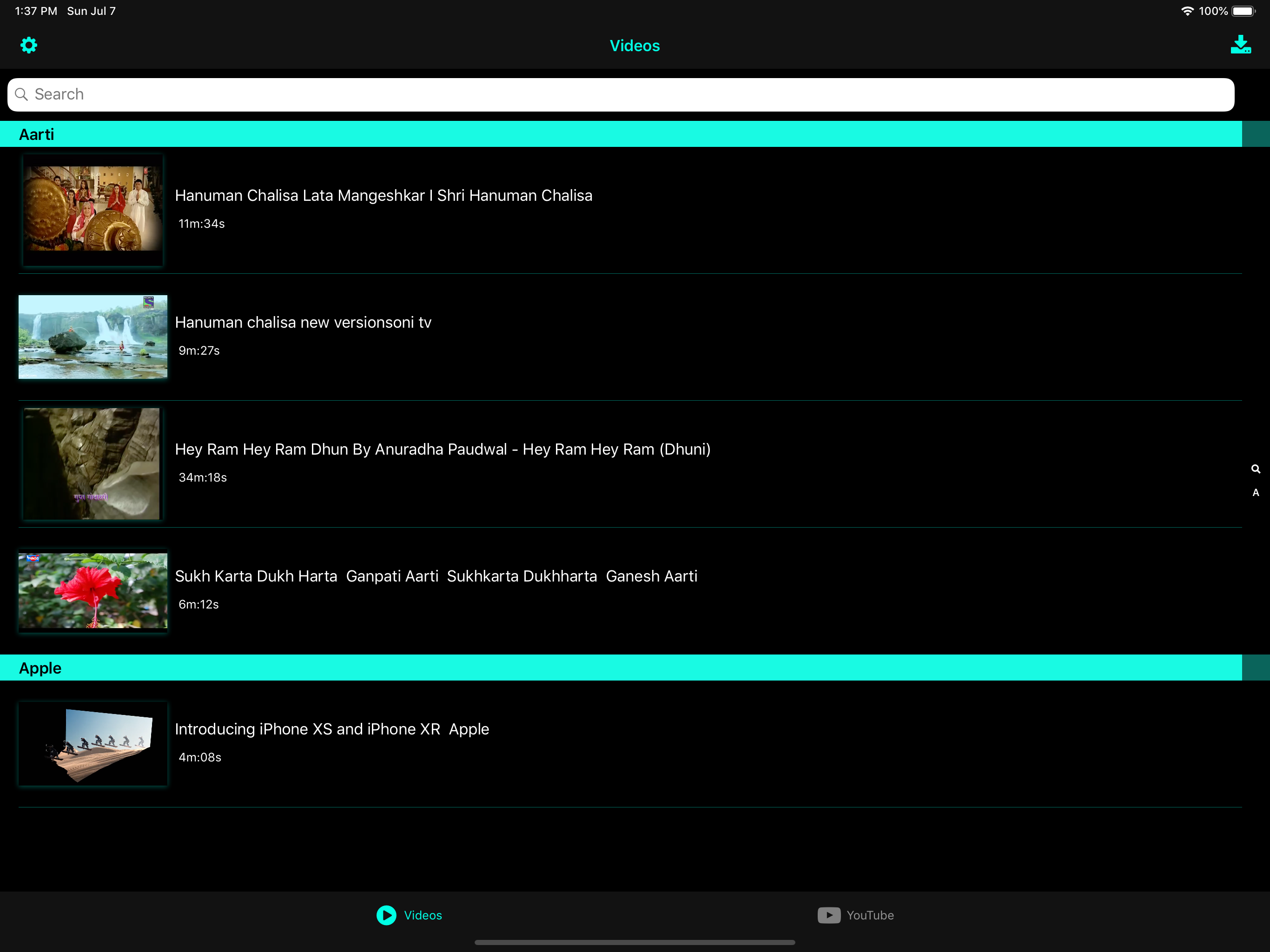Click the 11m:34s duration label

(x=202, y=224)
